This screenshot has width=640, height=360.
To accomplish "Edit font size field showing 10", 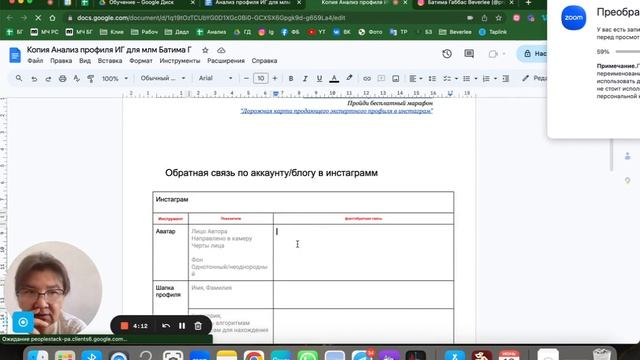I will [260, 78].
